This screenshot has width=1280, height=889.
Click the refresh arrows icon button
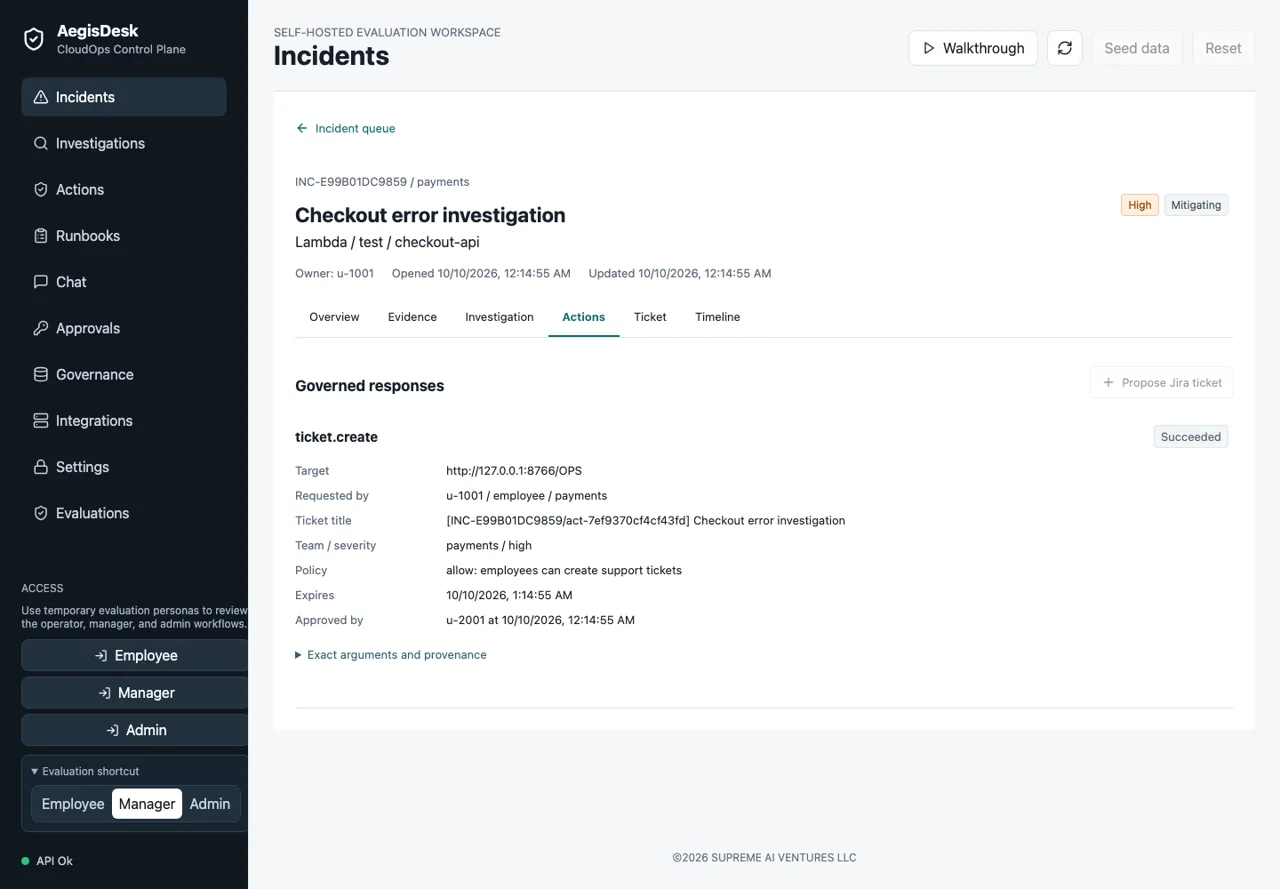[x=1065, y=48]
